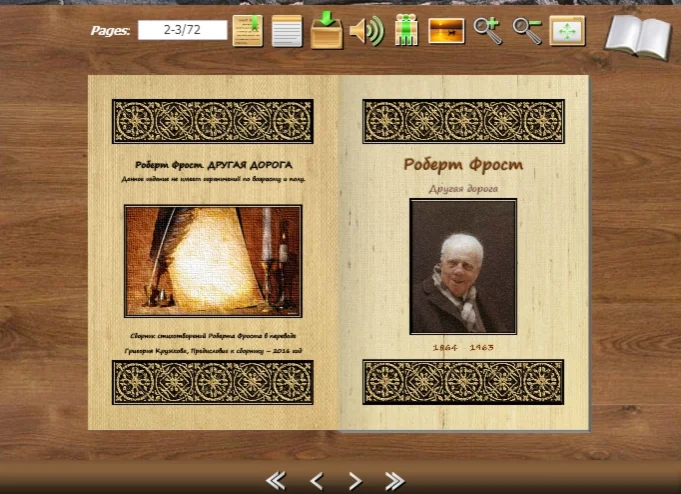The width and height of the screenshot is (681, 494).
Task: Click the open book icon in corner
Action: [638, 37]
